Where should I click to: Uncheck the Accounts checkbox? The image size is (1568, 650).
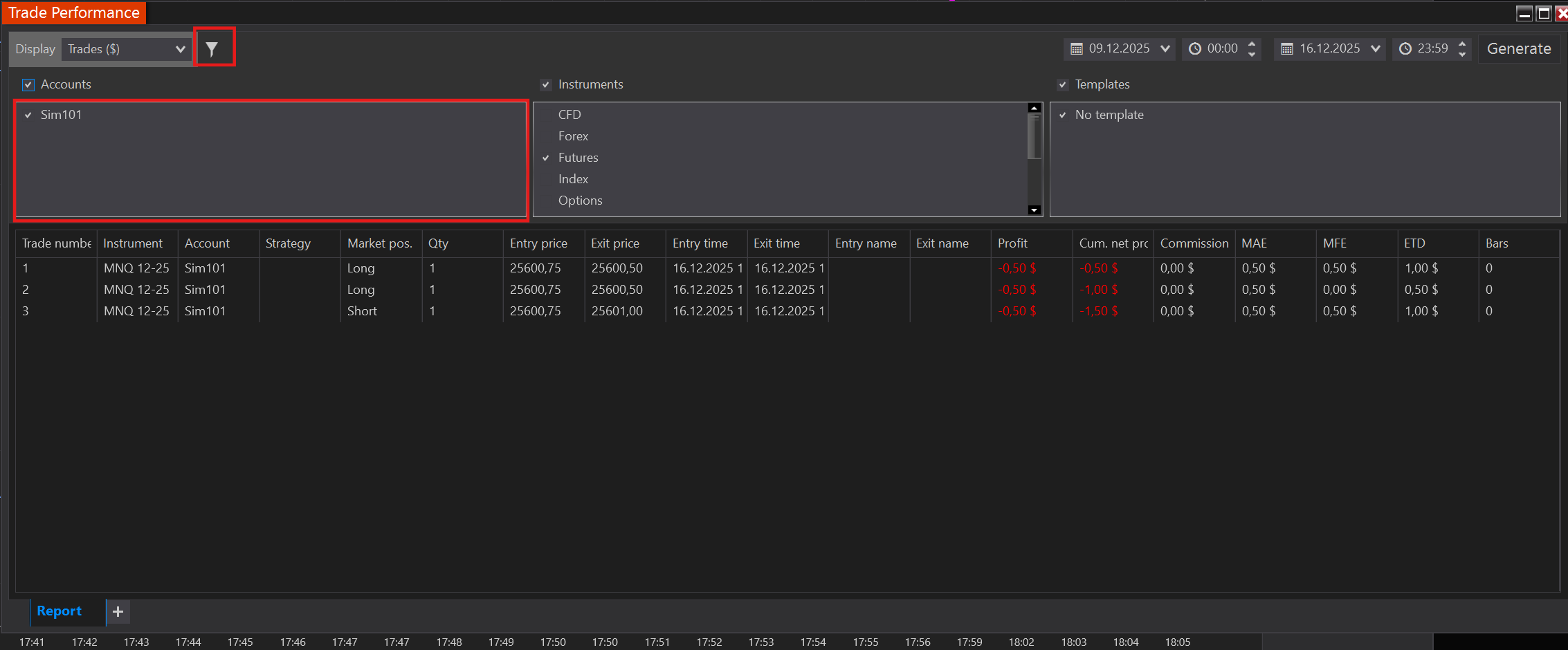click(x=28, y=84)
